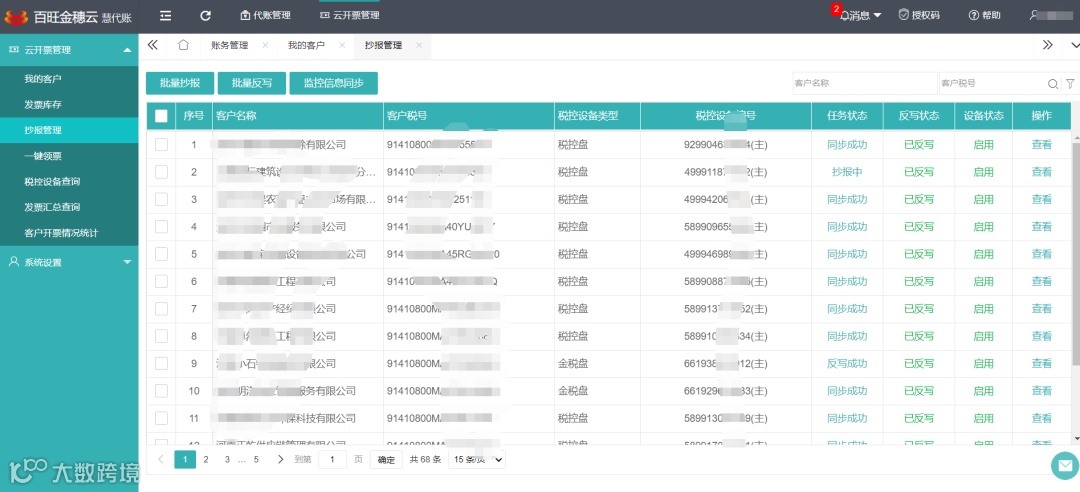Click the go-to page number field

point(333,460)
